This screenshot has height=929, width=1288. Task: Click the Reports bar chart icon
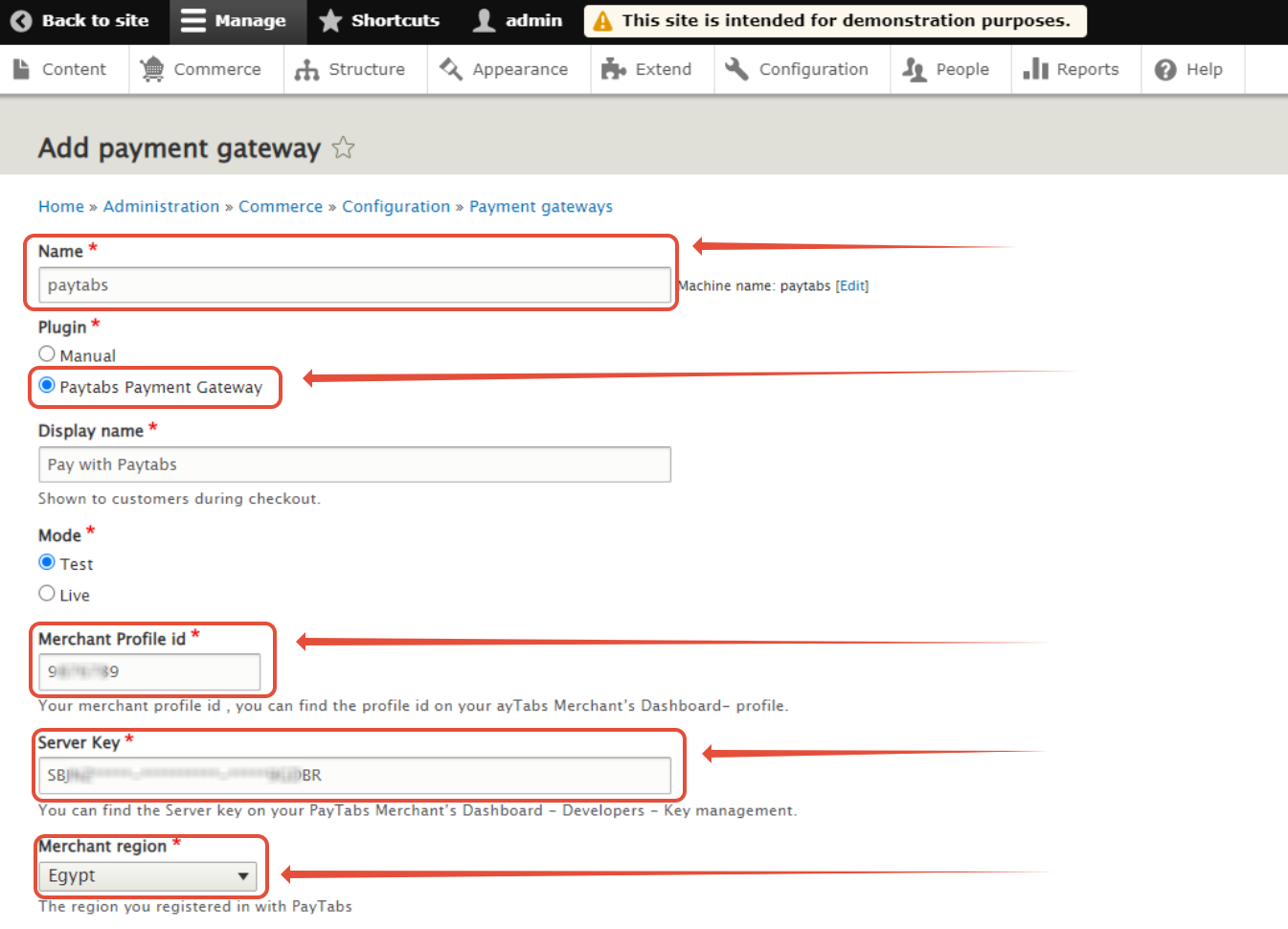click(x=1035, y=69)
